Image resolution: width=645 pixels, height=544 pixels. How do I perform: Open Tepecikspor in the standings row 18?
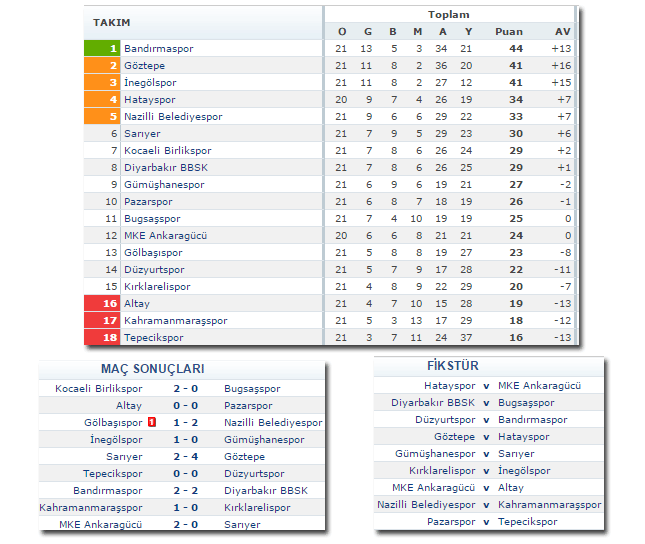[x=155, y=337]
